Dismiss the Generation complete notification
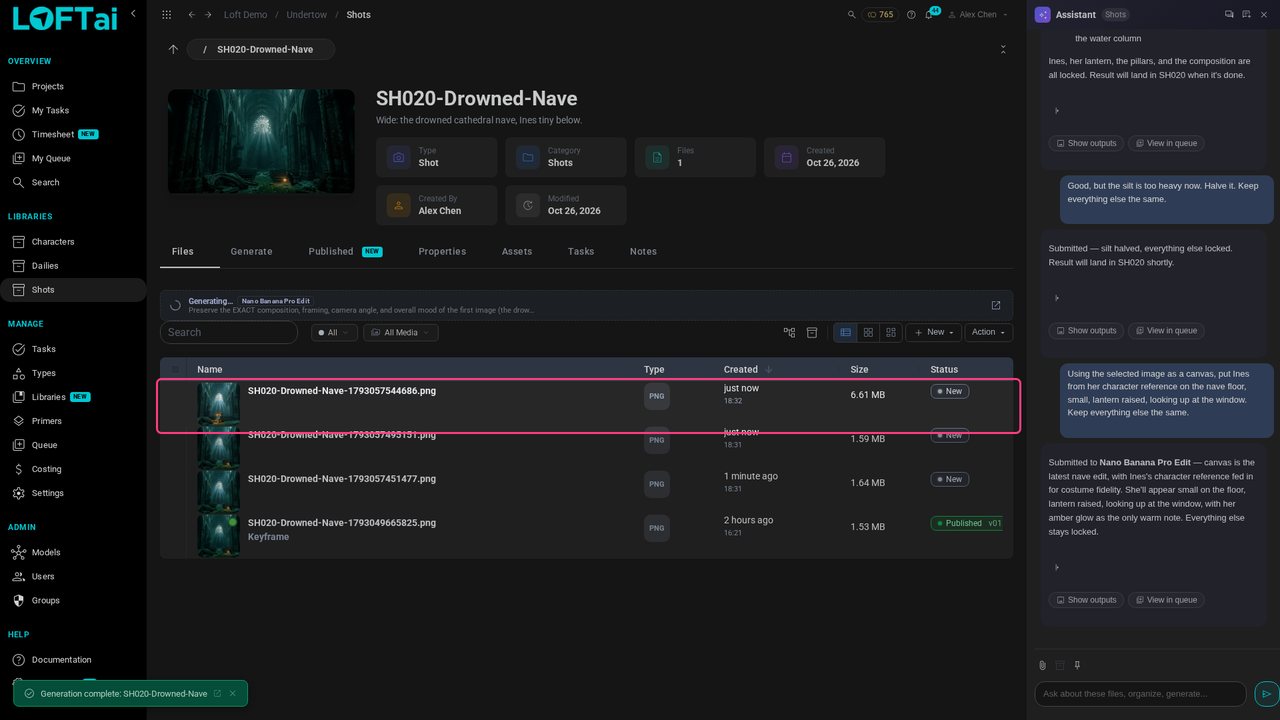Viewport: 1280px width, 720px height. click(x=233, y=693)
